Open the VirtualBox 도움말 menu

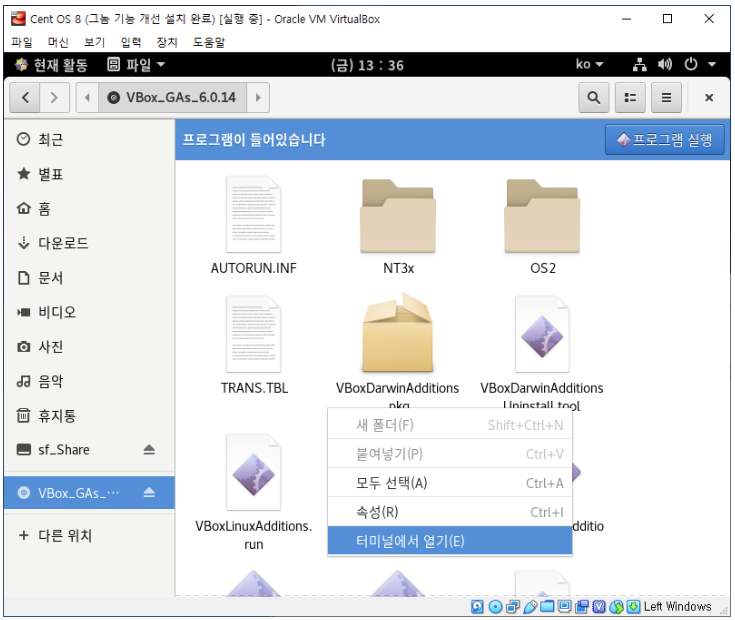coord(209,42)
